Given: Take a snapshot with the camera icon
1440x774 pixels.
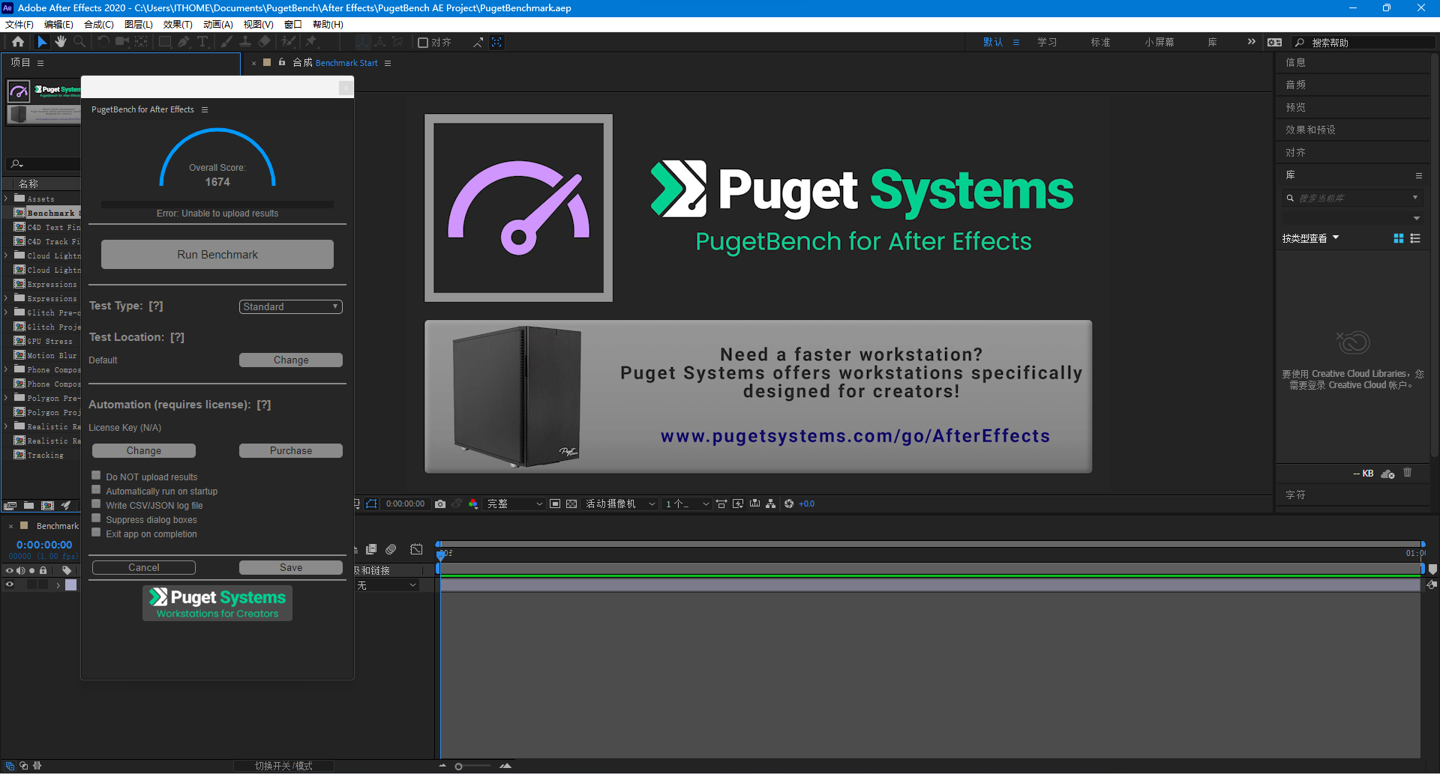Looking at the screenshot, I should click(x=440, y=504).
